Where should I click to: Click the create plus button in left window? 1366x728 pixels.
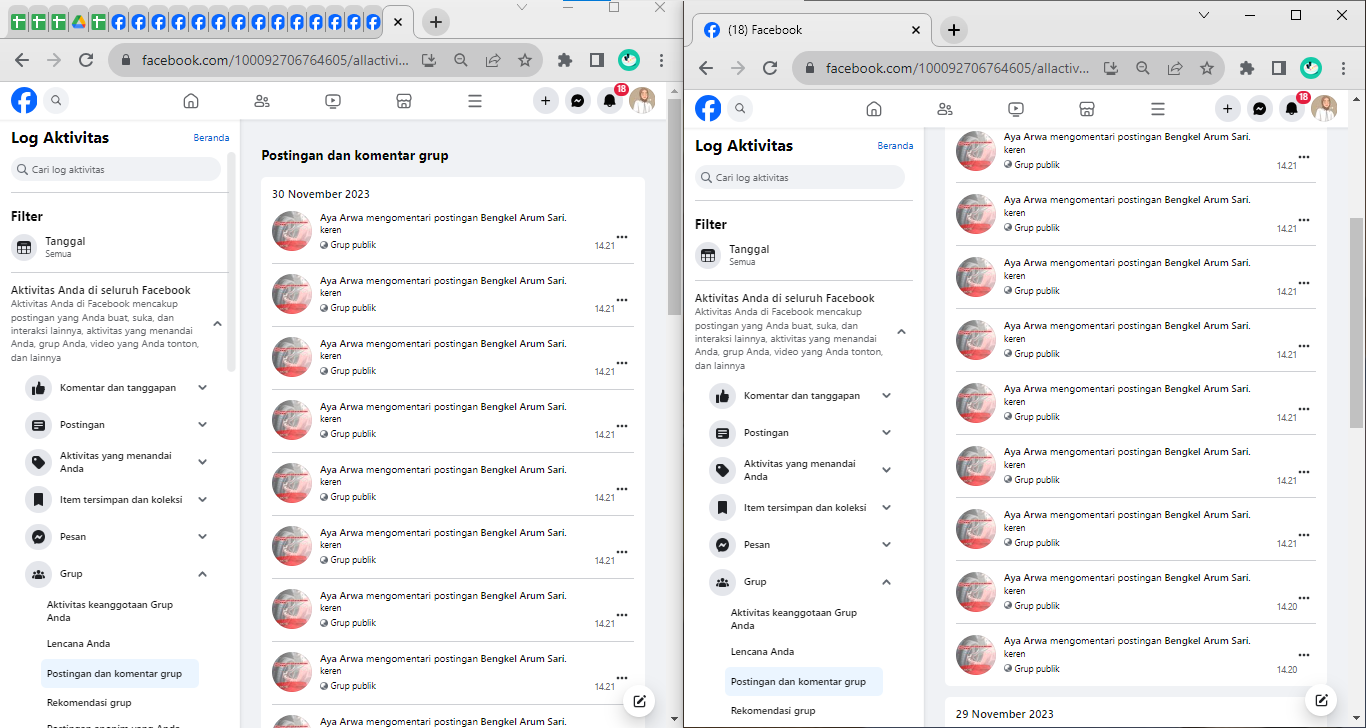pos(545,100)
